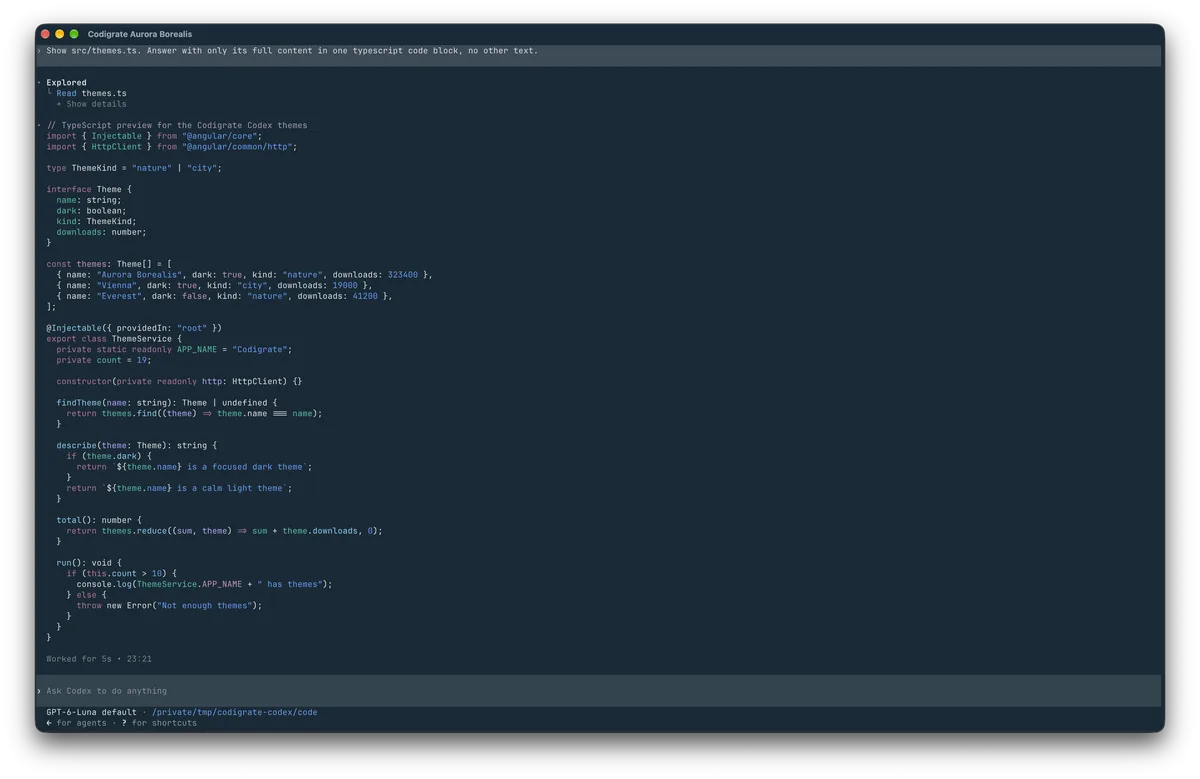Screen dimensions: 1200x779
Task: Click the 'throw new Error' line
Action: 169,605
